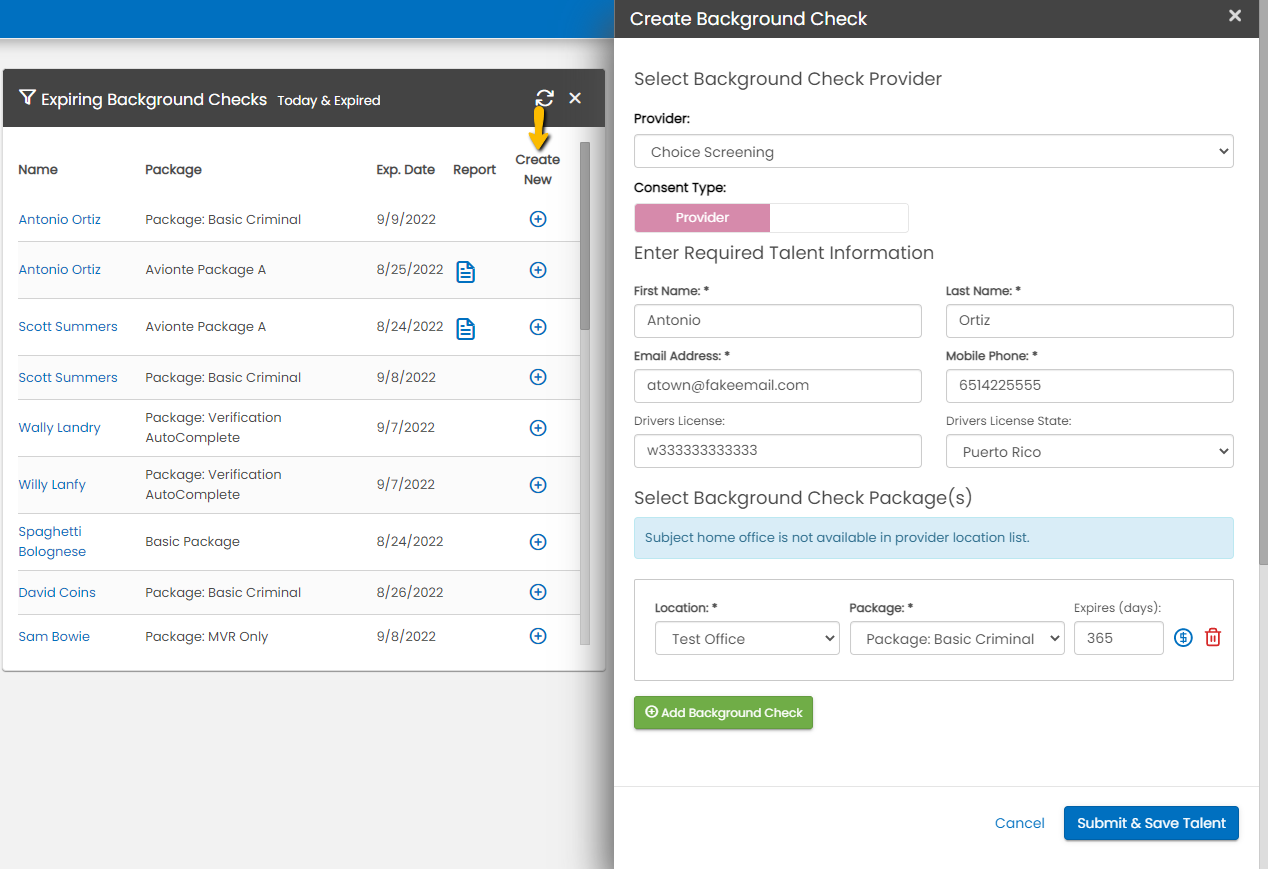This screenshot has height=869, width=1268.
Task: Delete the Basic Criminal package row
Action: (1213, 638)
